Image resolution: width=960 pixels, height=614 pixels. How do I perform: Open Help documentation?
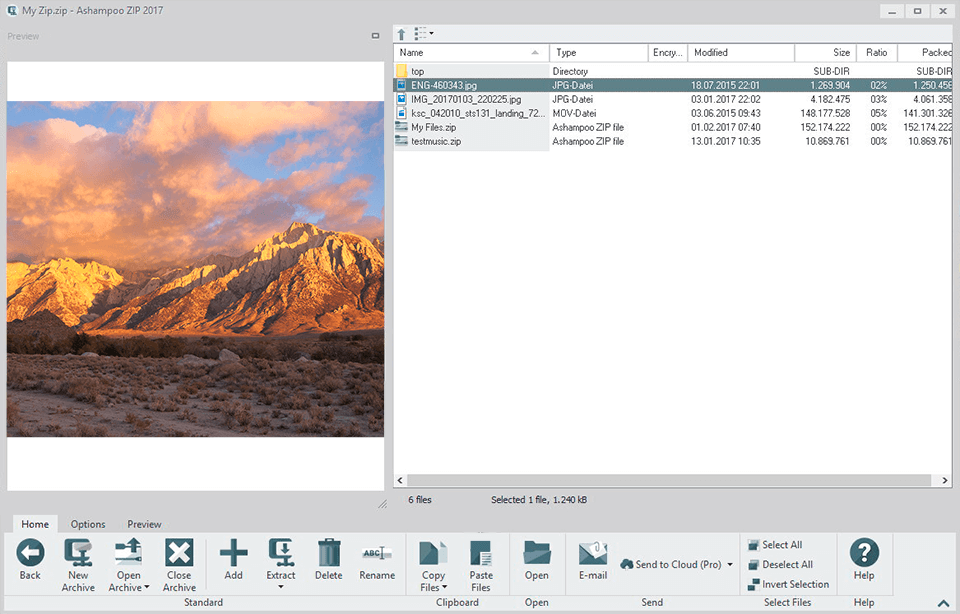(863, 560)
